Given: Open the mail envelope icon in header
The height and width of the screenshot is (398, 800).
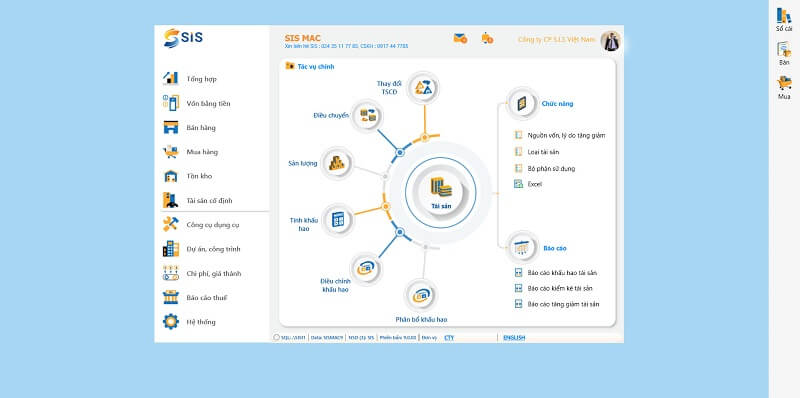Looking at the screenshot, I should (460, 38).
